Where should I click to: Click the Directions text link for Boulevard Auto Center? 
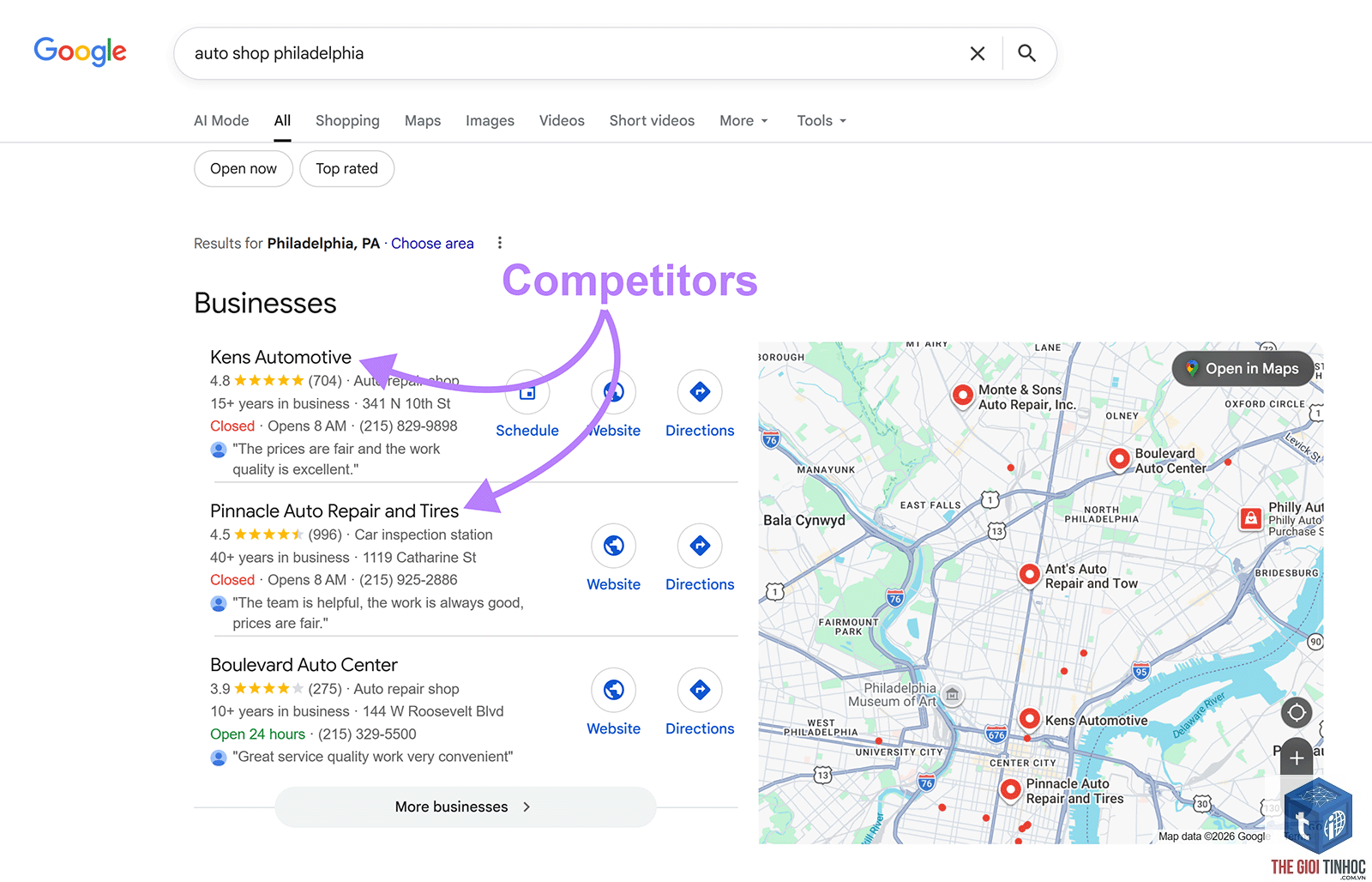coord(700,728)
